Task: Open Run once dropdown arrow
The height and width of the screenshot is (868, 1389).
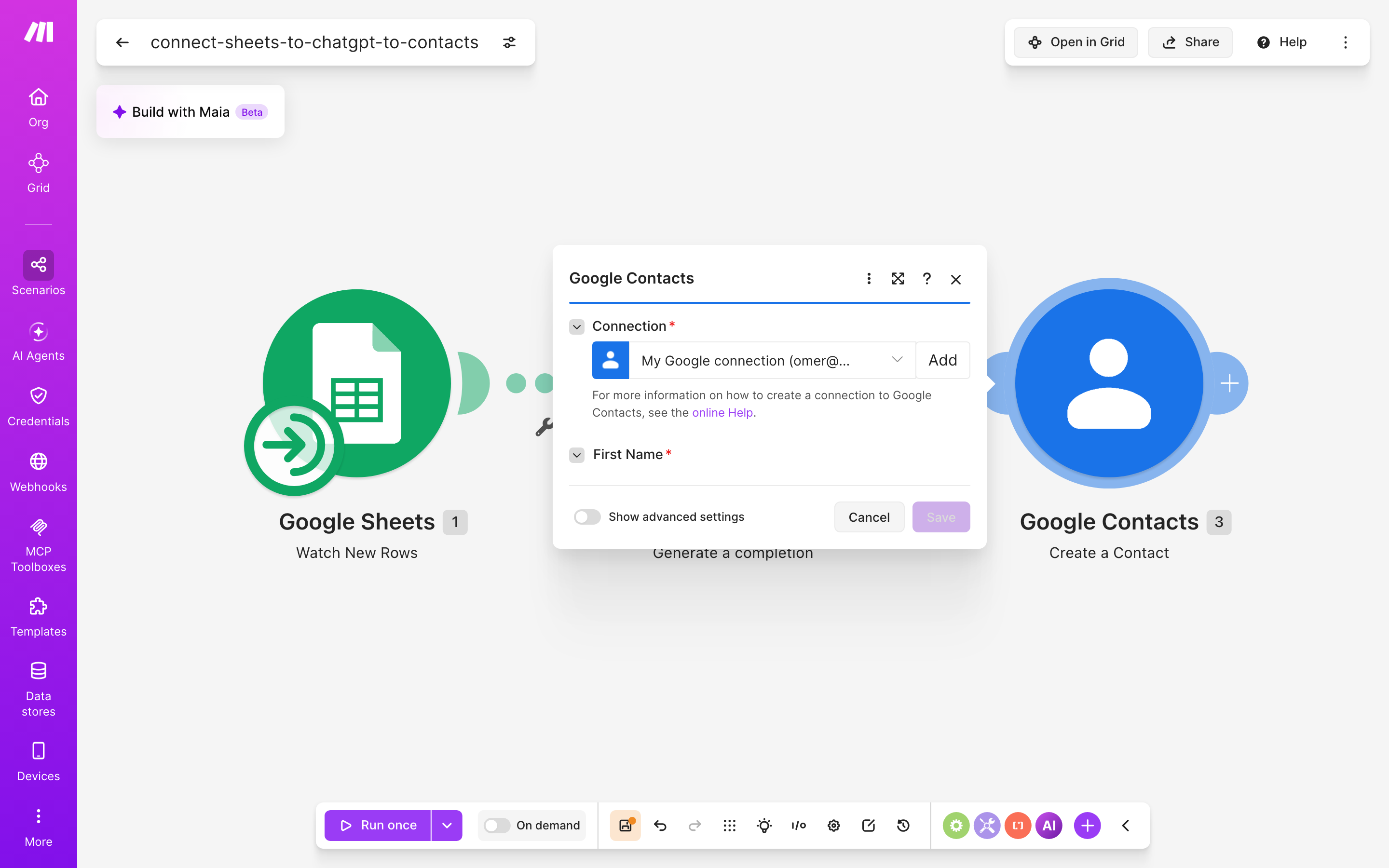Action: pyautogui.click(x=447, y=826)
